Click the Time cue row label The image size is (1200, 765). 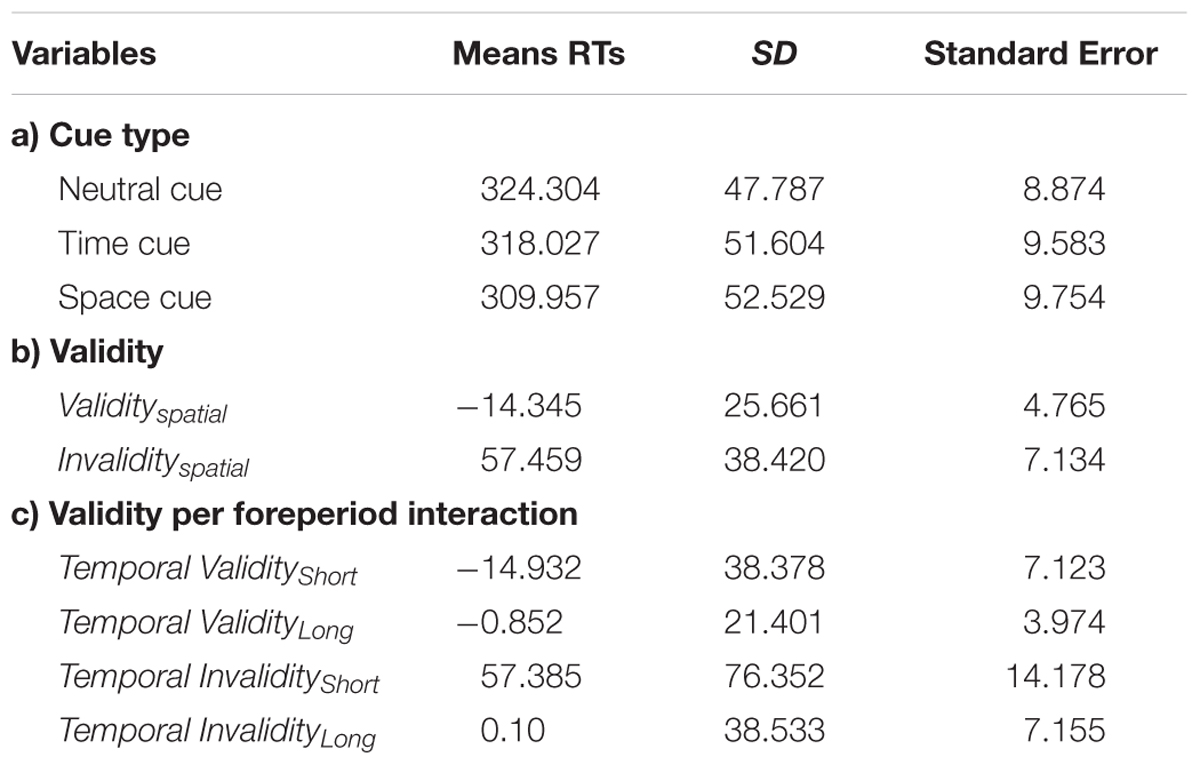[124, 243]
